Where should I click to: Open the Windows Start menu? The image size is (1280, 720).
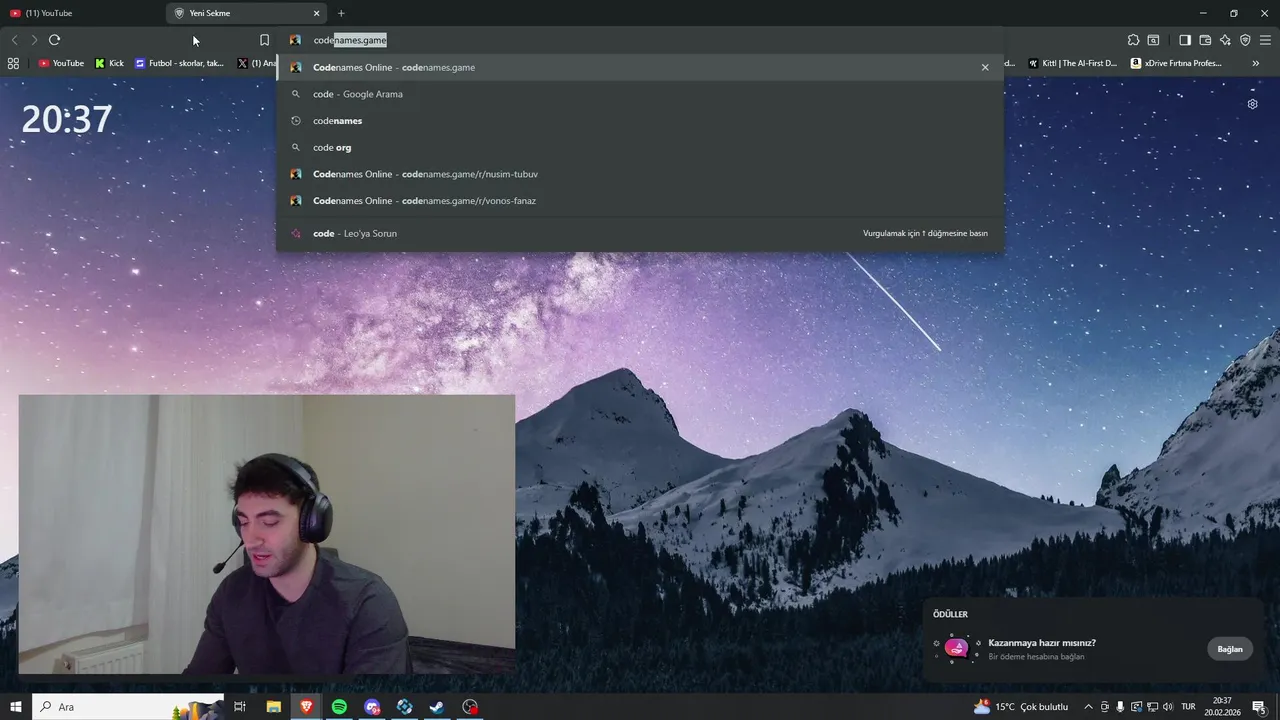point(16,707)
